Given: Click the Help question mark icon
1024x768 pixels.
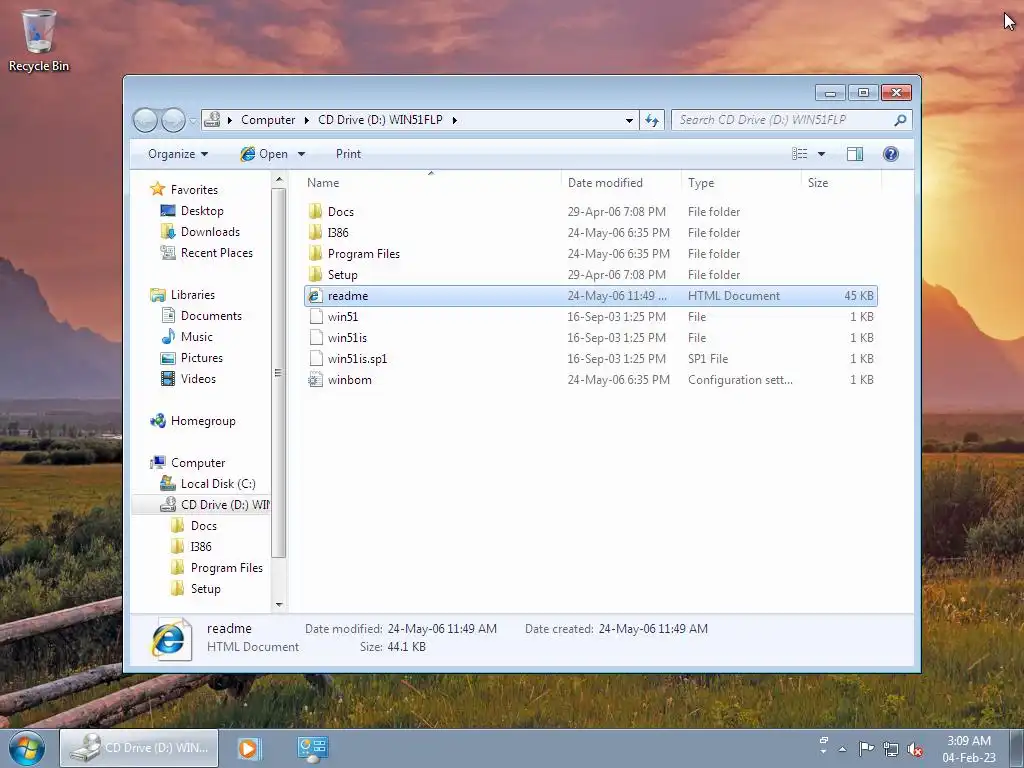Looking at the screenshot, I should 891,154.
